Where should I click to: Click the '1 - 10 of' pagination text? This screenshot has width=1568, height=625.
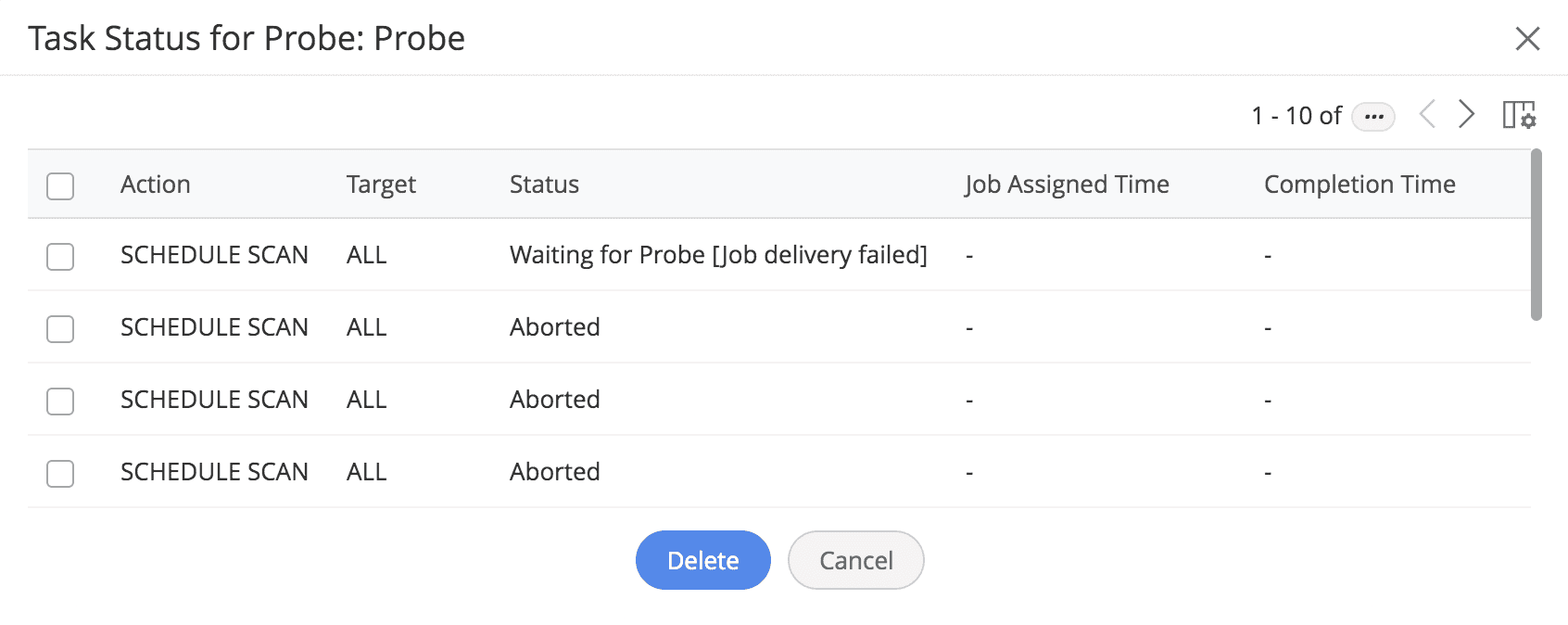[1296, 116]
